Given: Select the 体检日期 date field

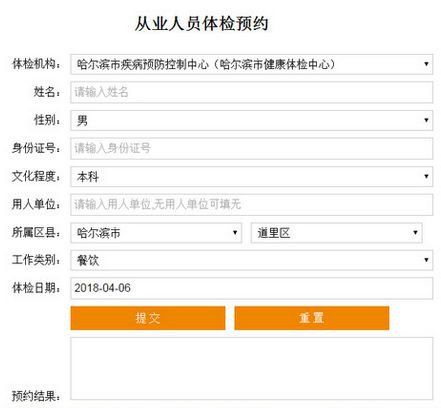Looking at the screenshot, I should tap(251, 288).
